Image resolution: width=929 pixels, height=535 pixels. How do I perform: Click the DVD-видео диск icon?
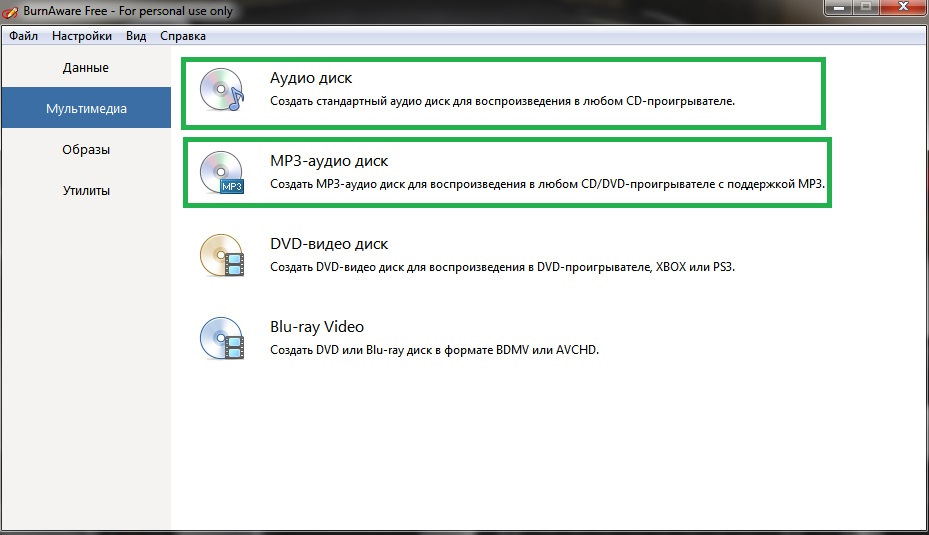click(x=222, y=255)
